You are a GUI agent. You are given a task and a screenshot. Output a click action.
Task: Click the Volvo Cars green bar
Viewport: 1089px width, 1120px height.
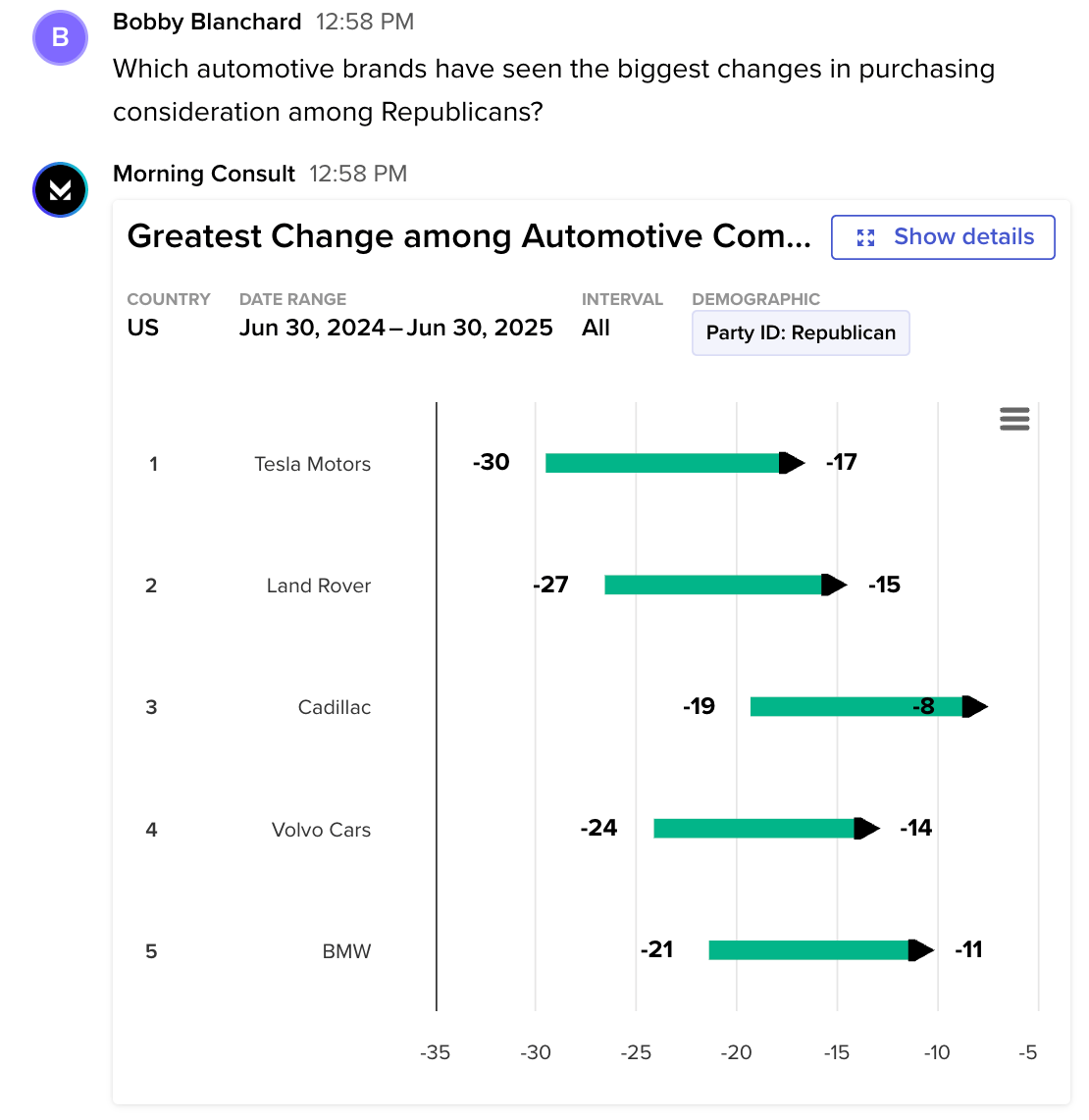pos(753,828)
